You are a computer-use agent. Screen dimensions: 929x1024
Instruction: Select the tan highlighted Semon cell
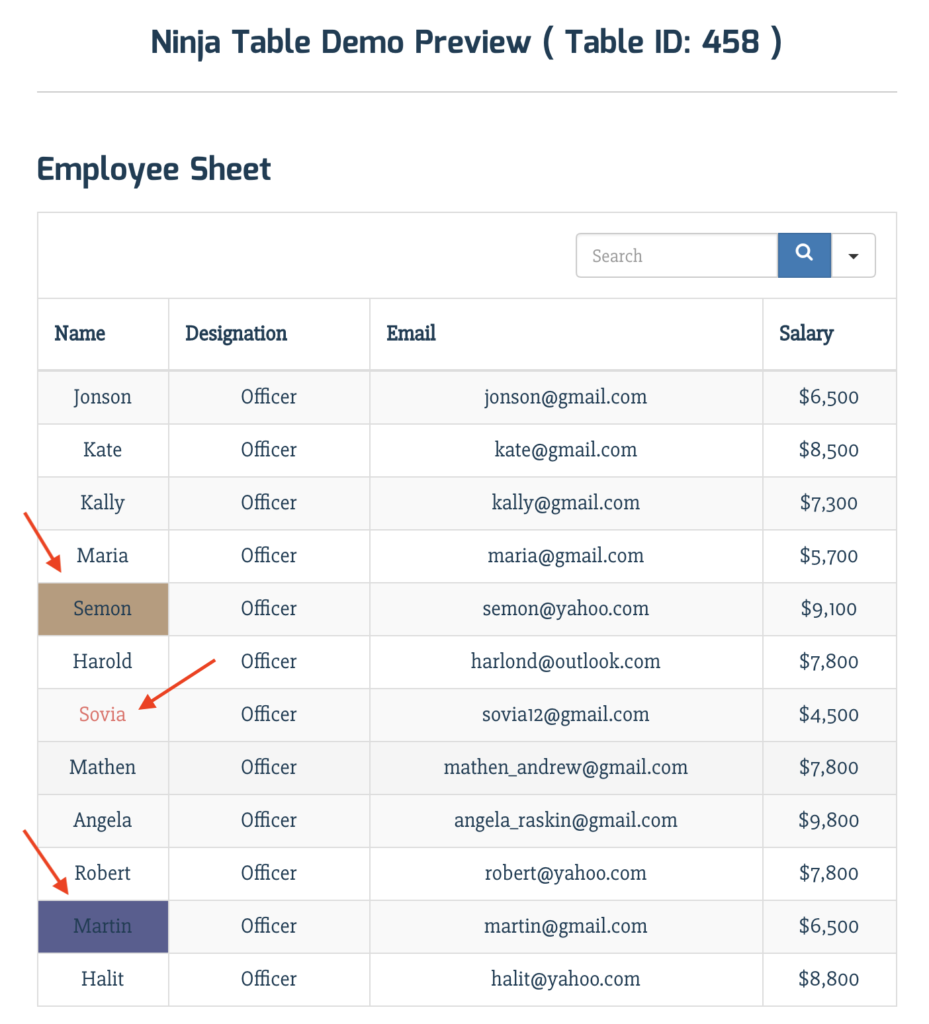point(103,609)
